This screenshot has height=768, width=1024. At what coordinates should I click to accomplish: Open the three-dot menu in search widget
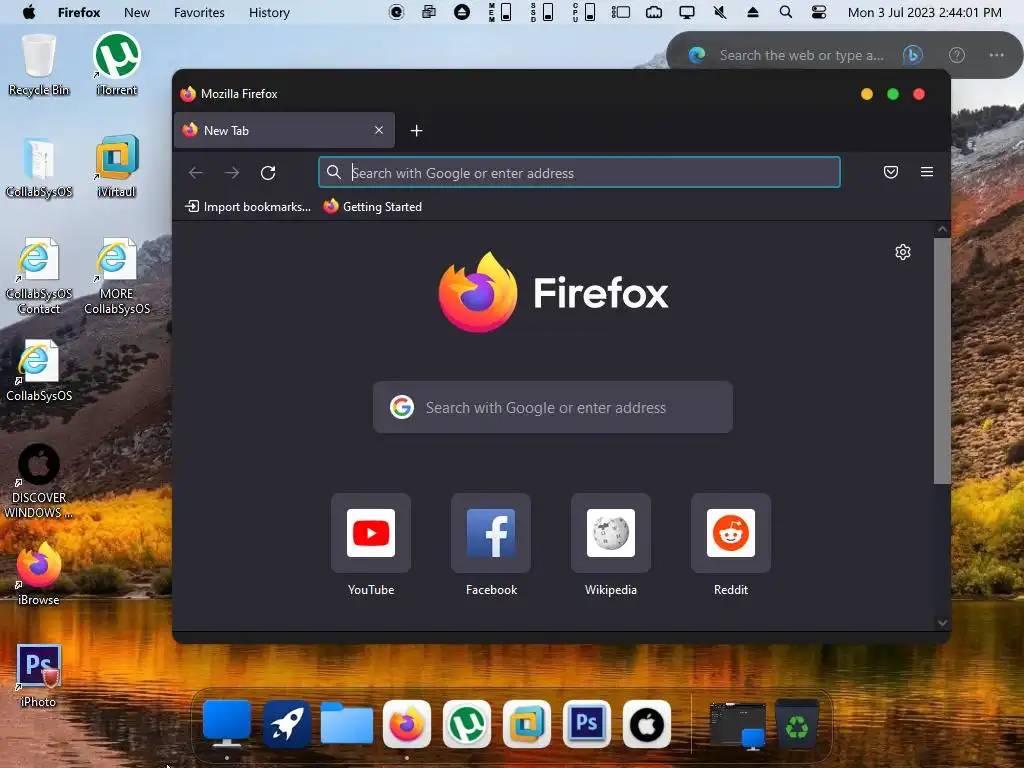[x=997, y=56]
